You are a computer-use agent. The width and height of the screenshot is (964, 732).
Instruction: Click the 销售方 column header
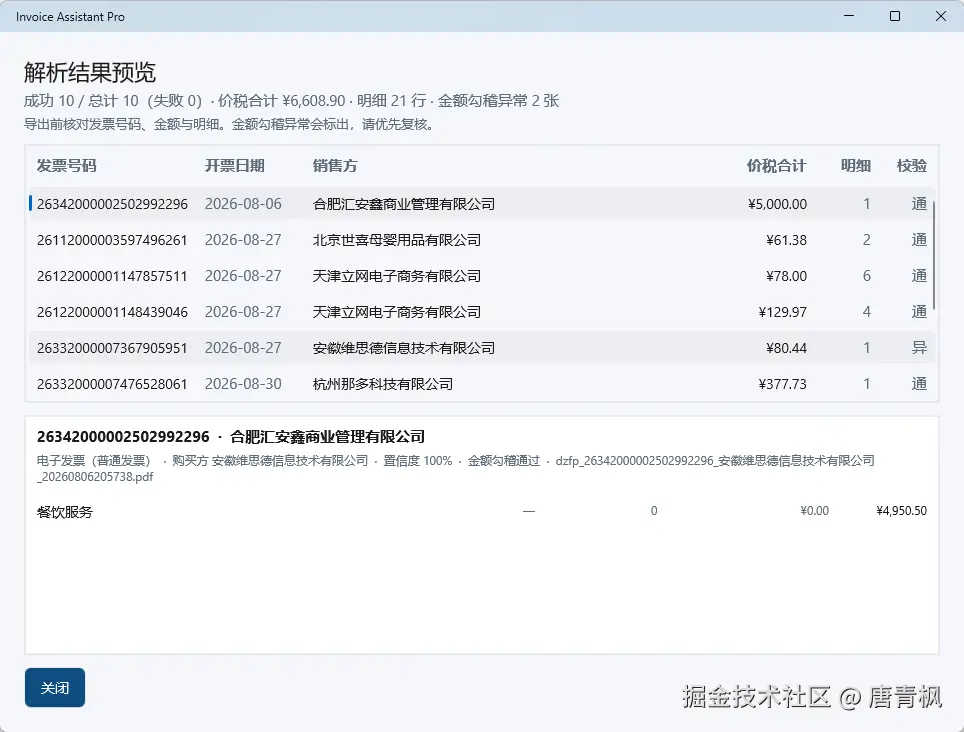[334, 165]
